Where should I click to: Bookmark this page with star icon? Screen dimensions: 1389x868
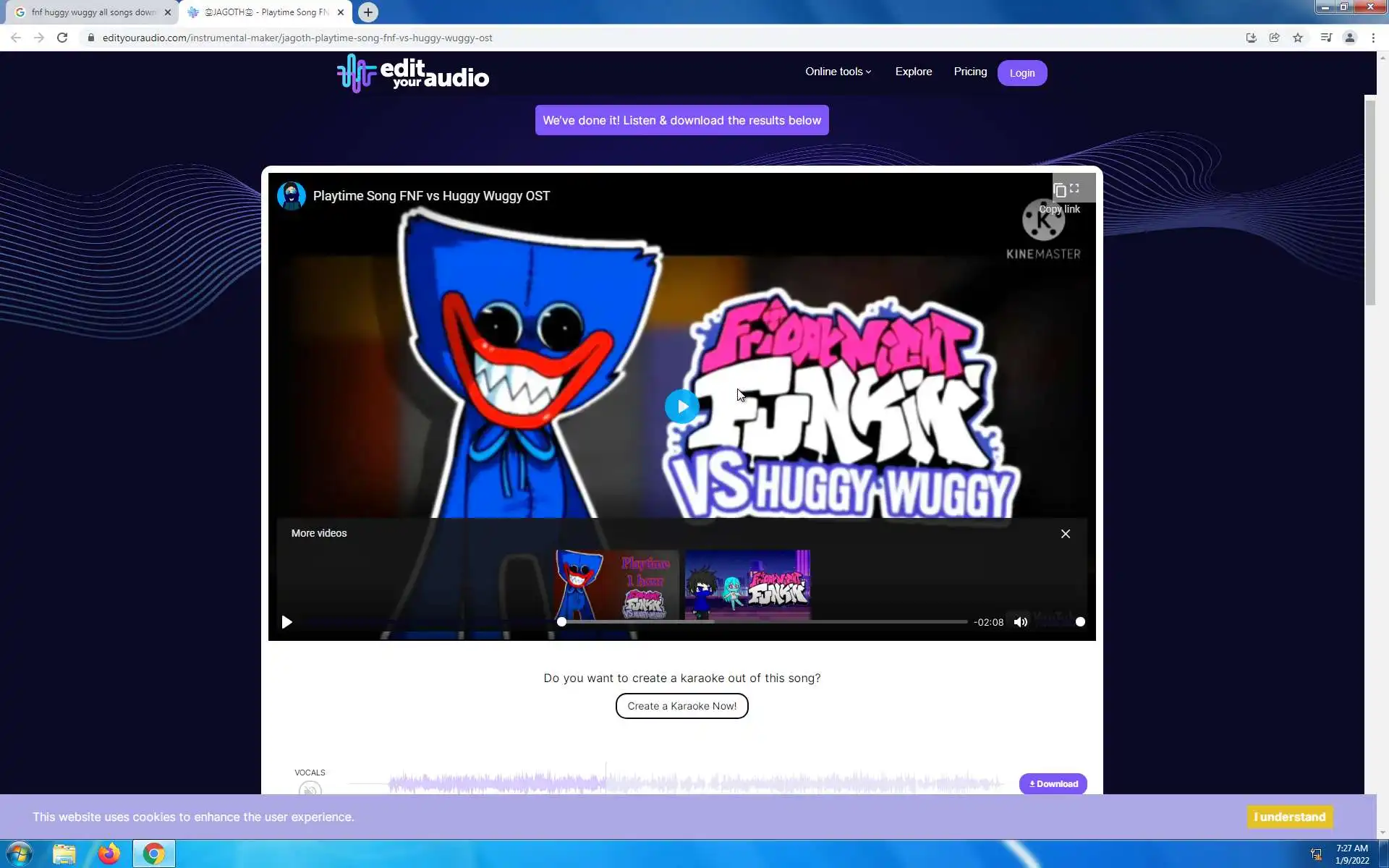[1298, 38]
